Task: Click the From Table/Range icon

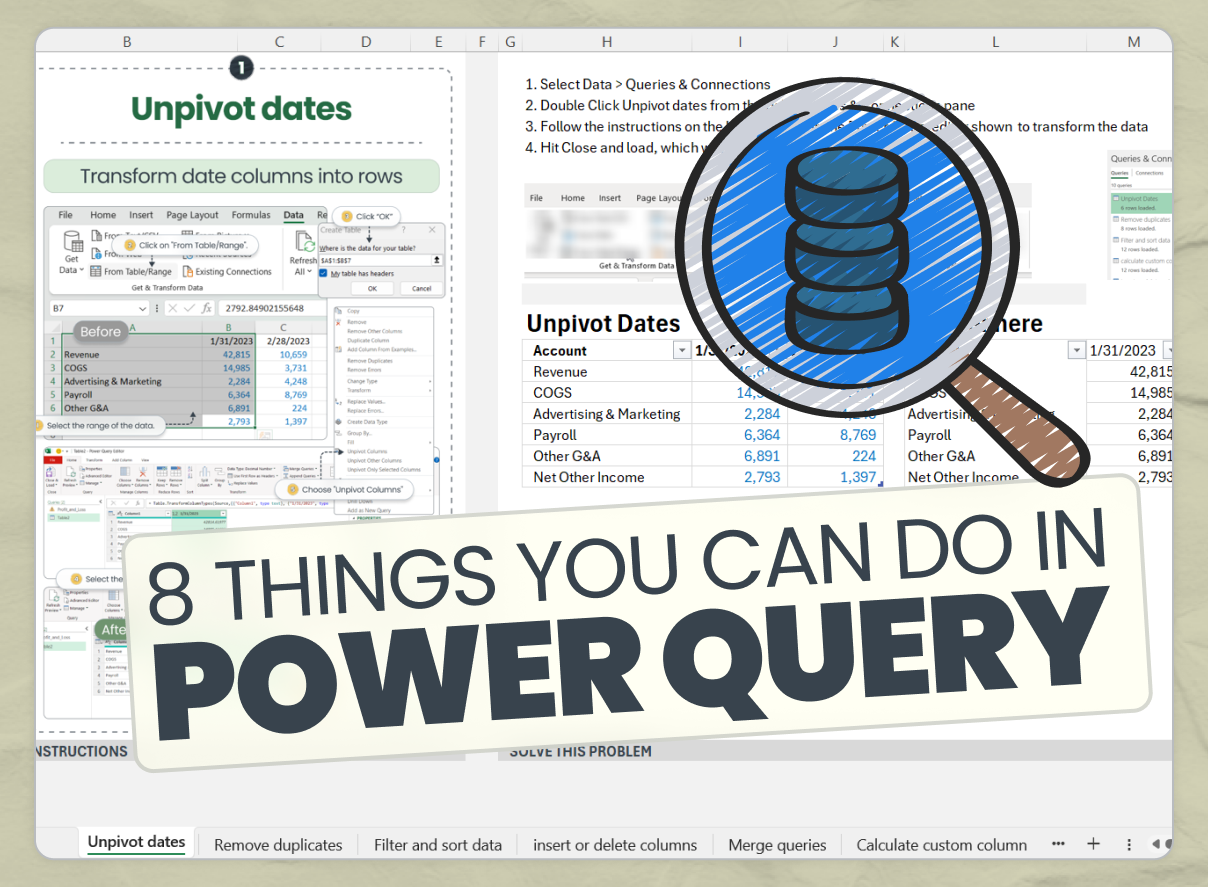Action: [x=94, y=270]
